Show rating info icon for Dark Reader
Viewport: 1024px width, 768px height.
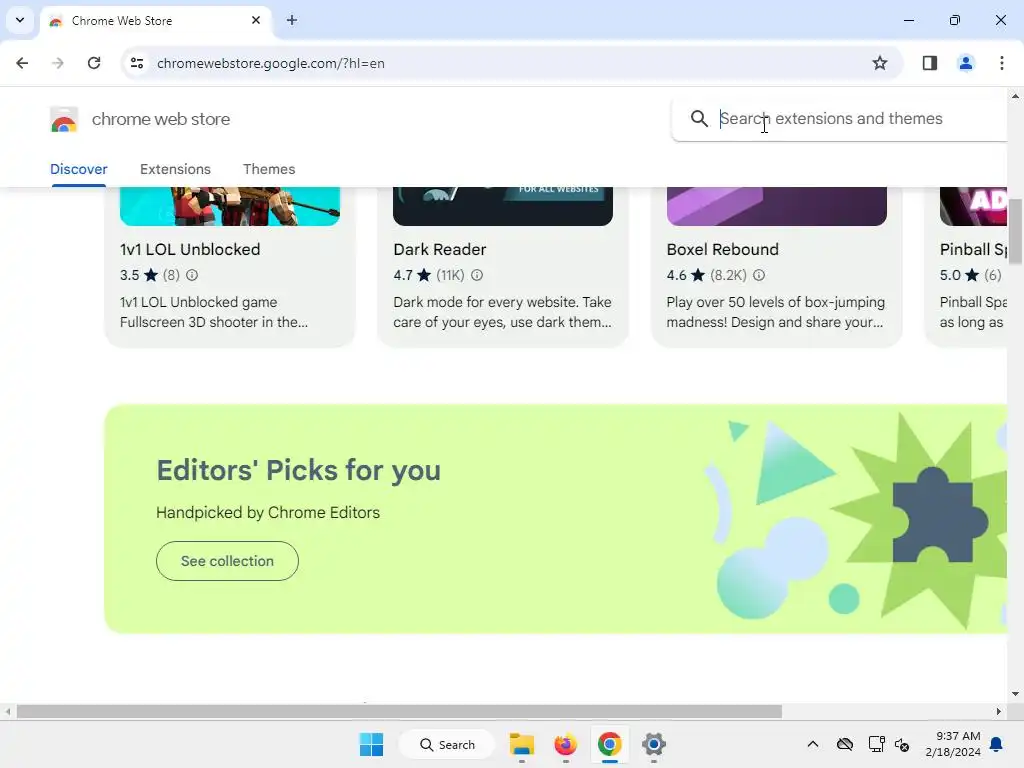click(x=477, y=275)
